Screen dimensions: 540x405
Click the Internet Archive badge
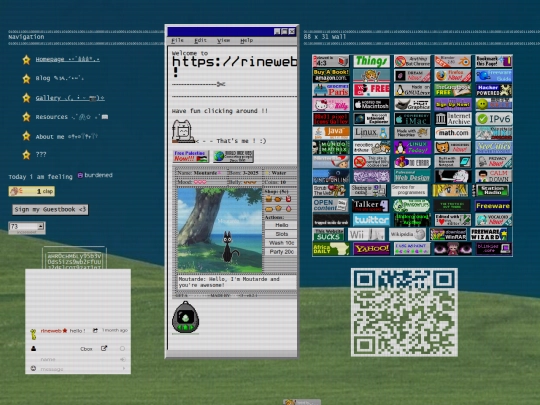click(453, 118)
